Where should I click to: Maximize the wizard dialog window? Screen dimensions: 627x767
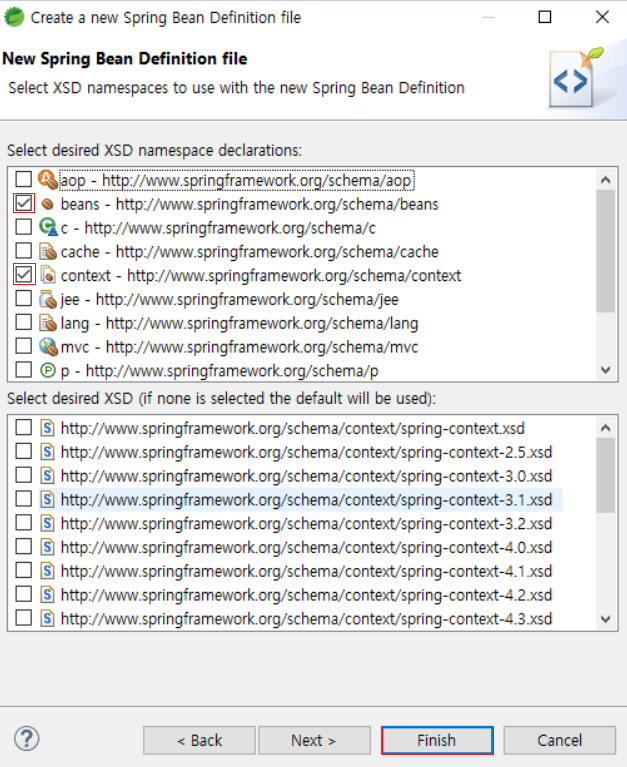point(545,17)
